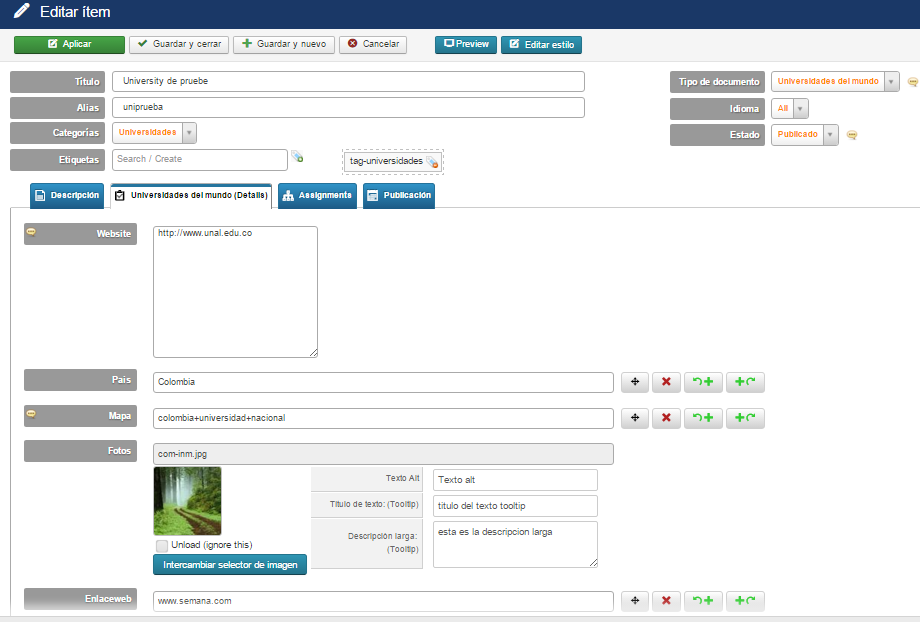This screenshot has width=920, height=622.
Task: Remove the Enlaceweb value with red X
Action: point(666,601)
